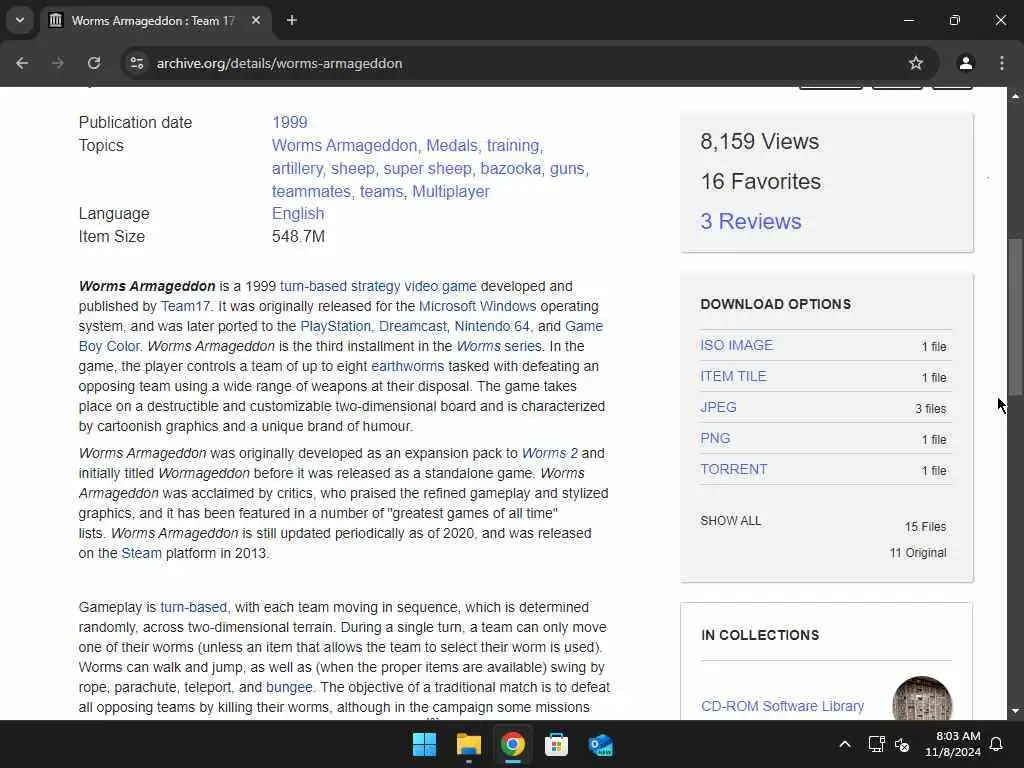Screen dimensions: 1024x768
Task: Open the turn-based strategy link
Action: click(x=340, y=286)
